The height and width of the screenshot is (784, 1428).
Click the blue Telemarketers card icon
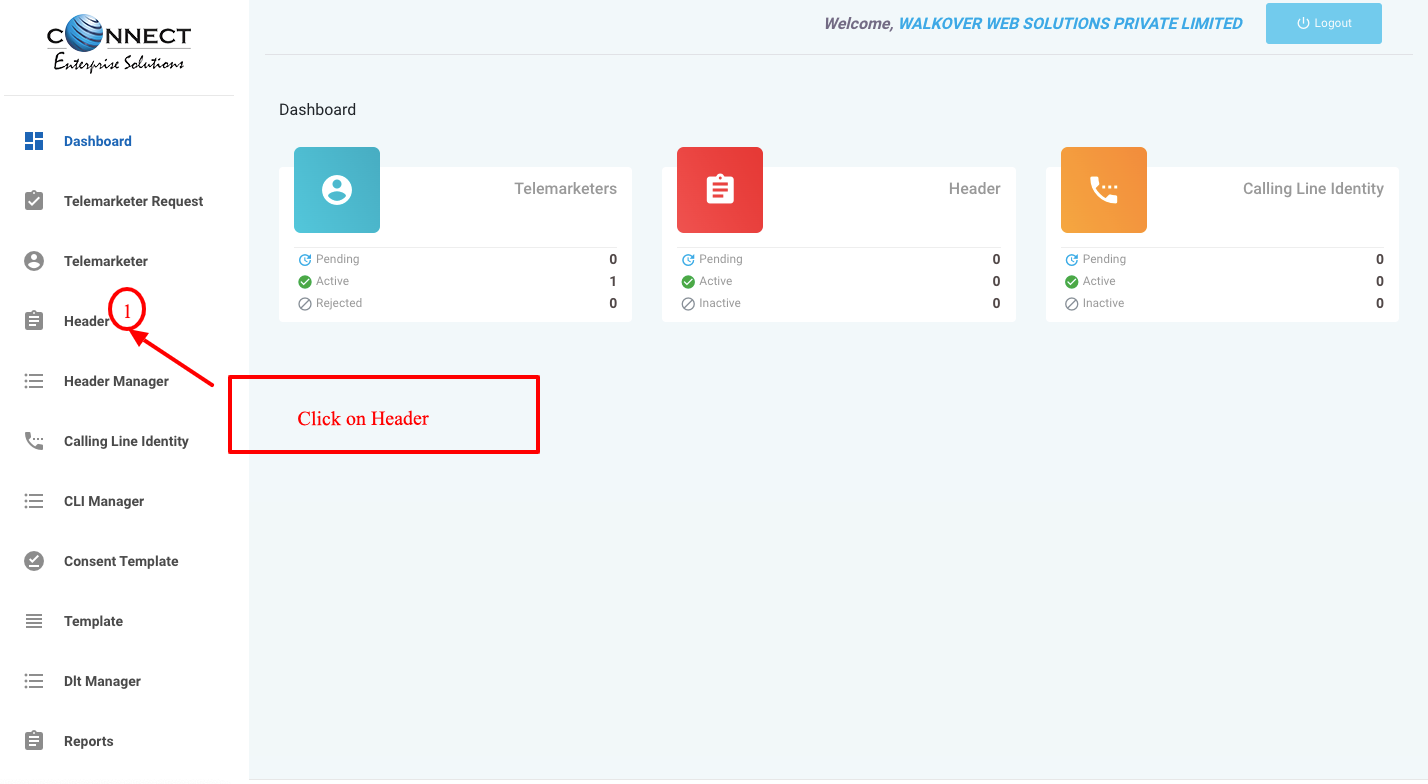(337, 190)
